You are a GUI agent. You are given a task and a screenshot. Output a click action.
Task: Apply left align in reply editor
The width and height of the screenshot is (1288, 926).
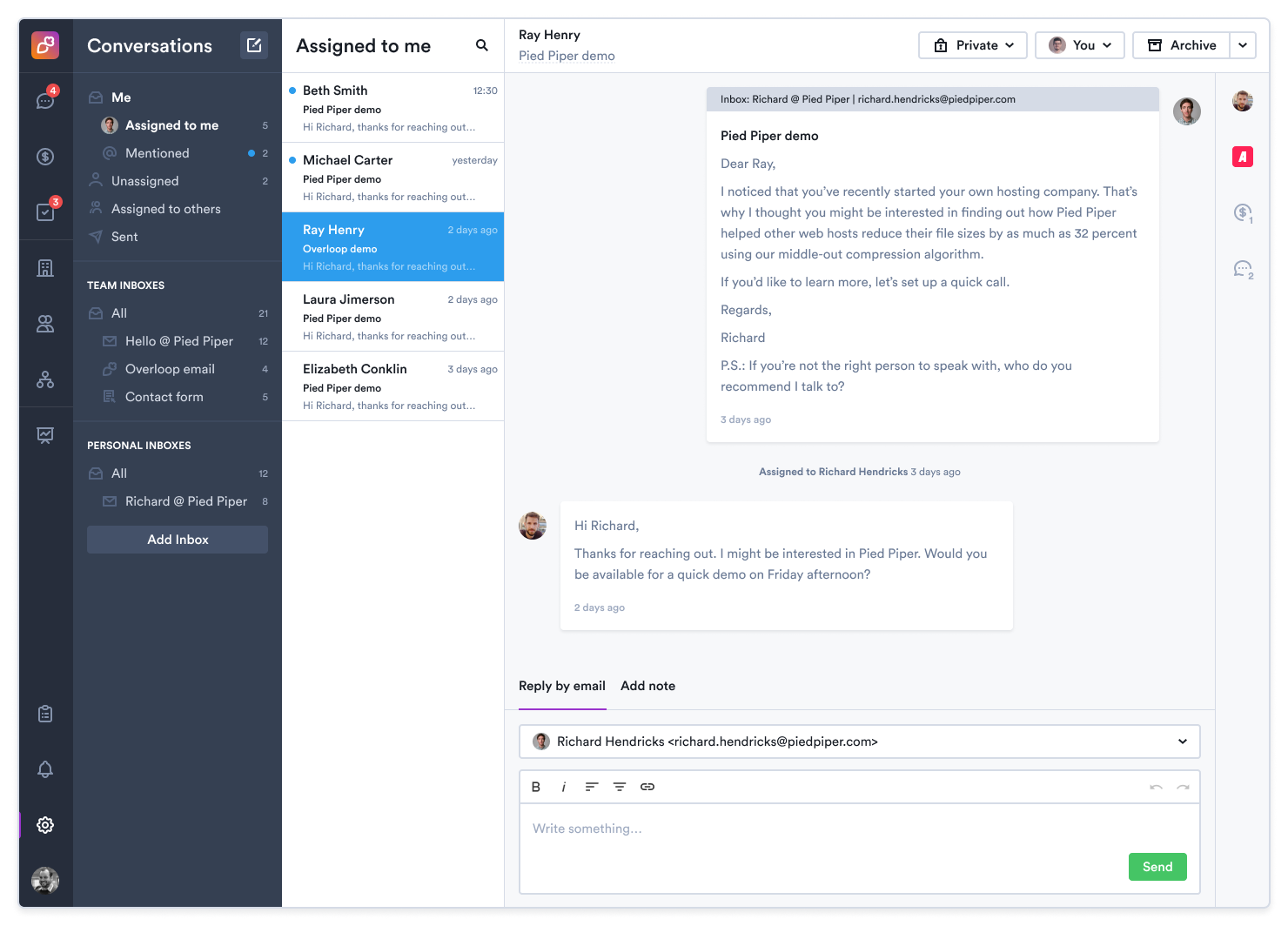click(x=592, y=787)
